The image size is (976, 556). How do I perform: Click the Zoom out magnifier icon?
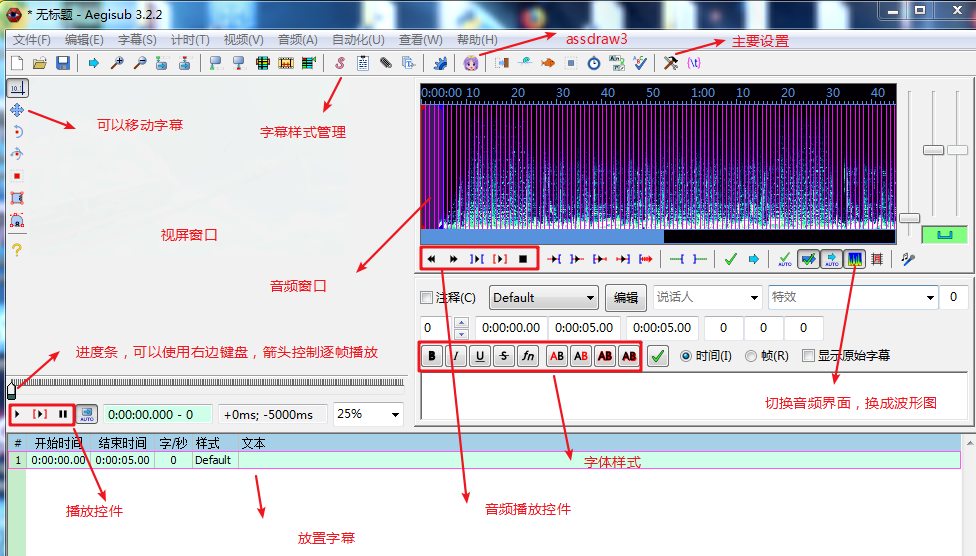pos(139,63)
